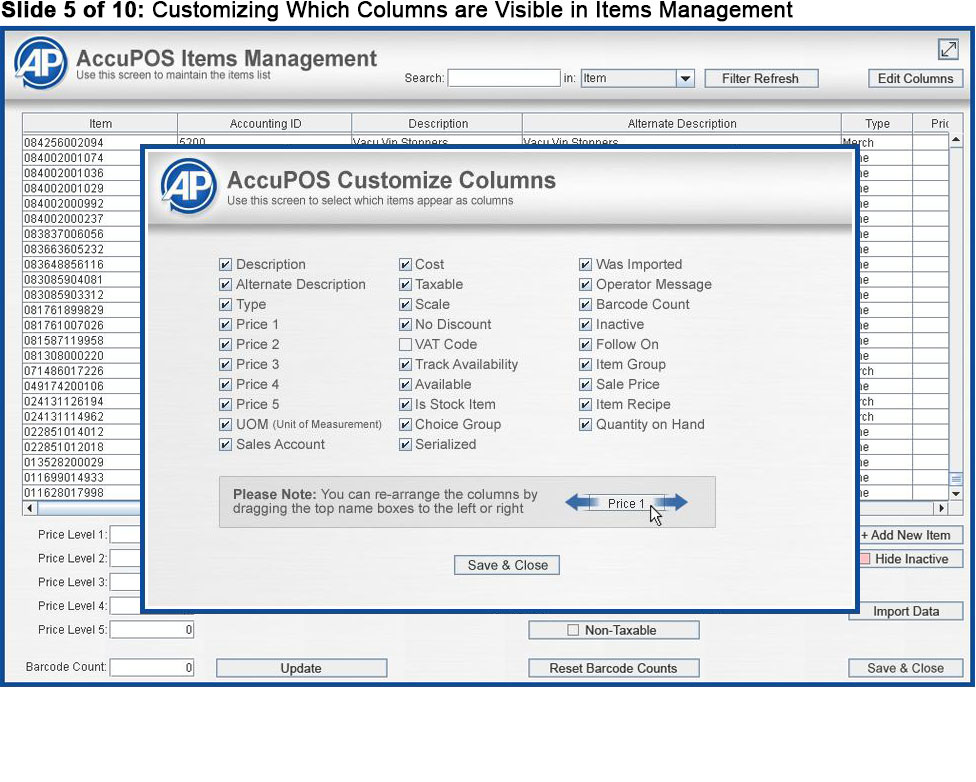Click the Update button
Viewport: 976px width, 782px height.
[301, 668]
